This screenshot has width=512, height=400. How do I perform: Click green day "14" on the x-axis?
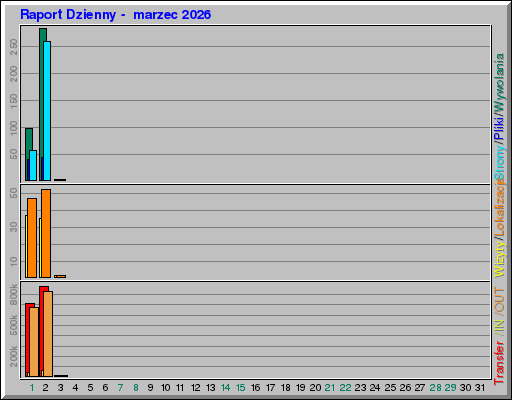226,388
